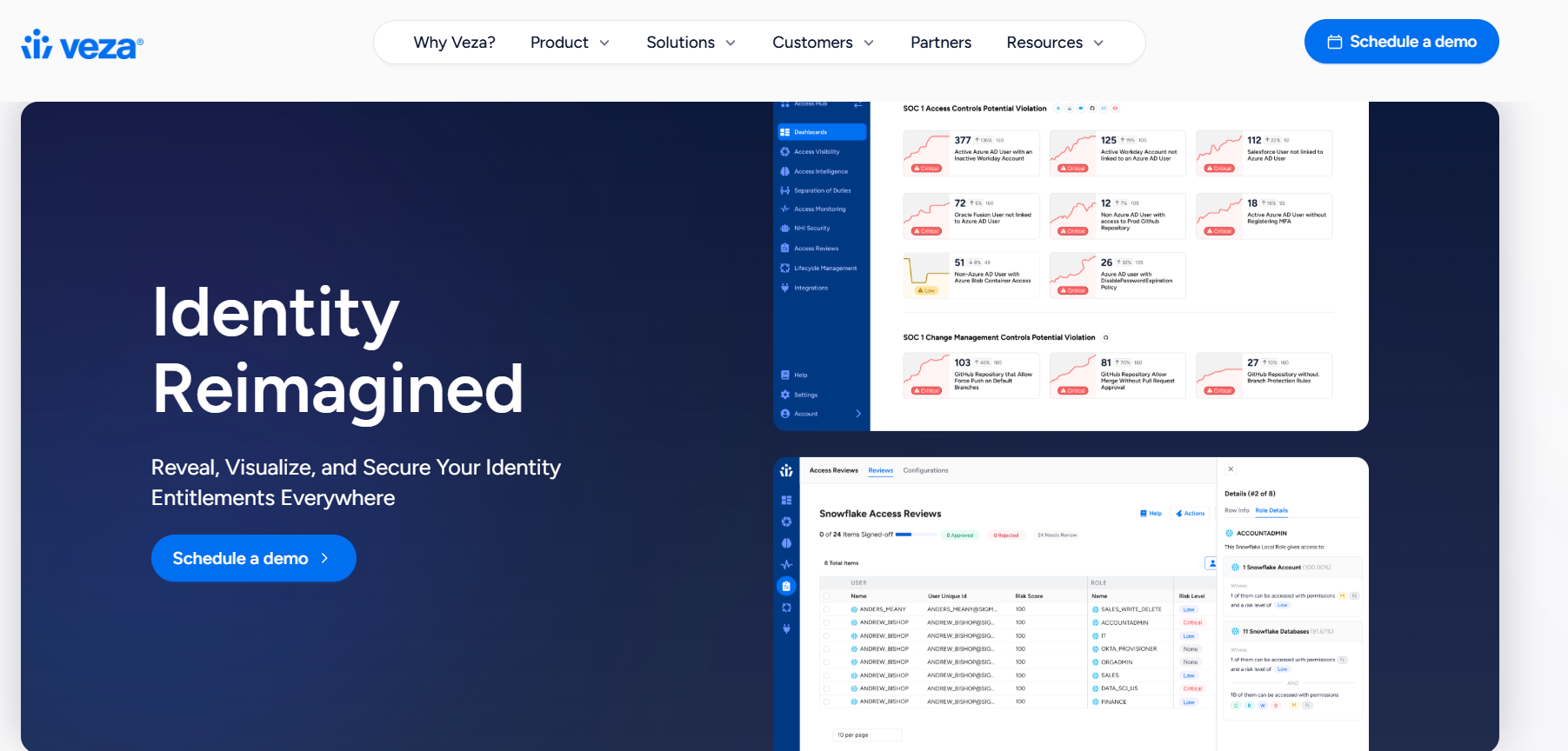Image resolution: width=1568 pixels, height=751 pixels.
Task: Check the box for the FINANCE role row
Action: pos(826,701)
